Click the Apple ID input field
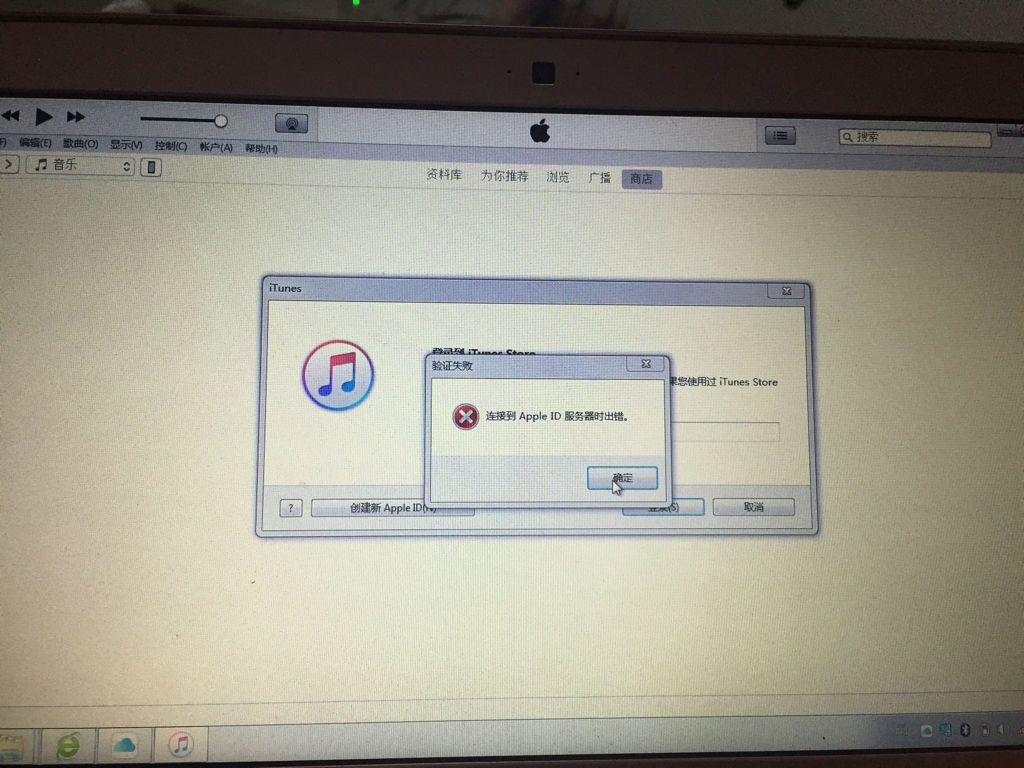 pos(726,432)
